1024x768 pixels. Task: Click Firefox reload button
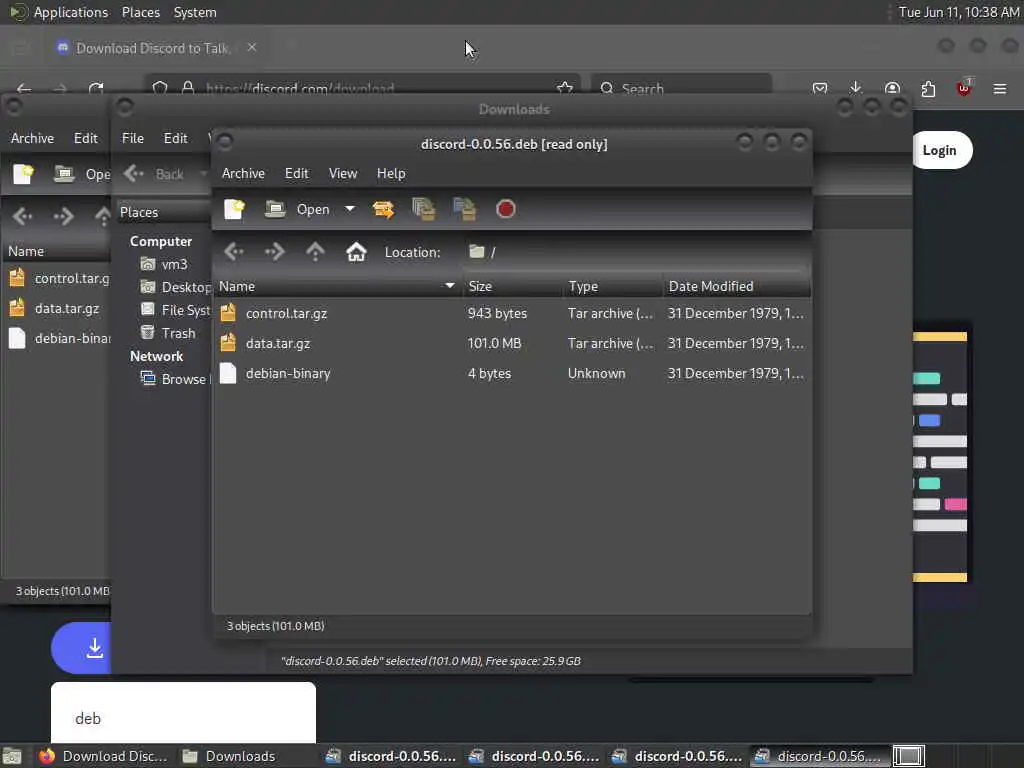(96, 88)
